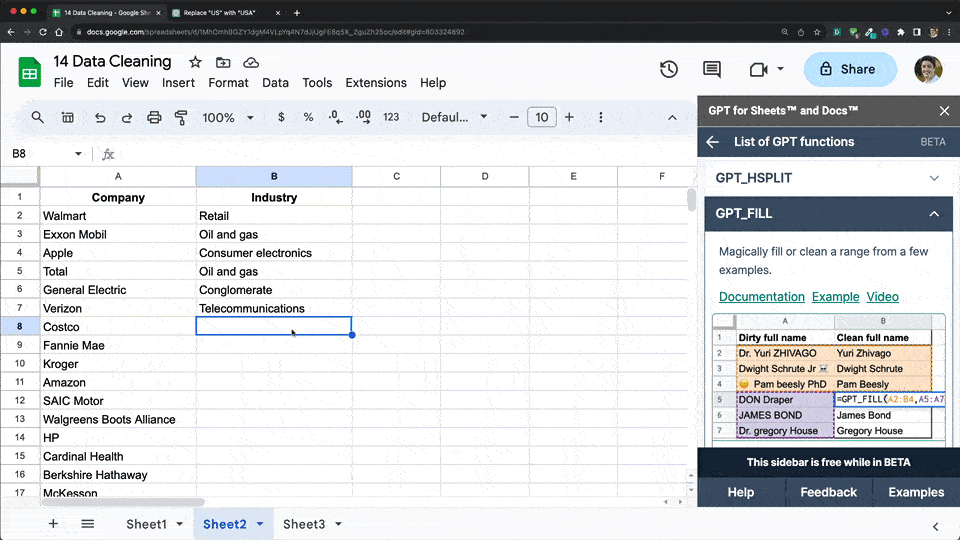Viewport: 960px width, 540px height.
Task: Open the GPT_FILL Example link
Action: pyautogui.click(x=835, y=297)
